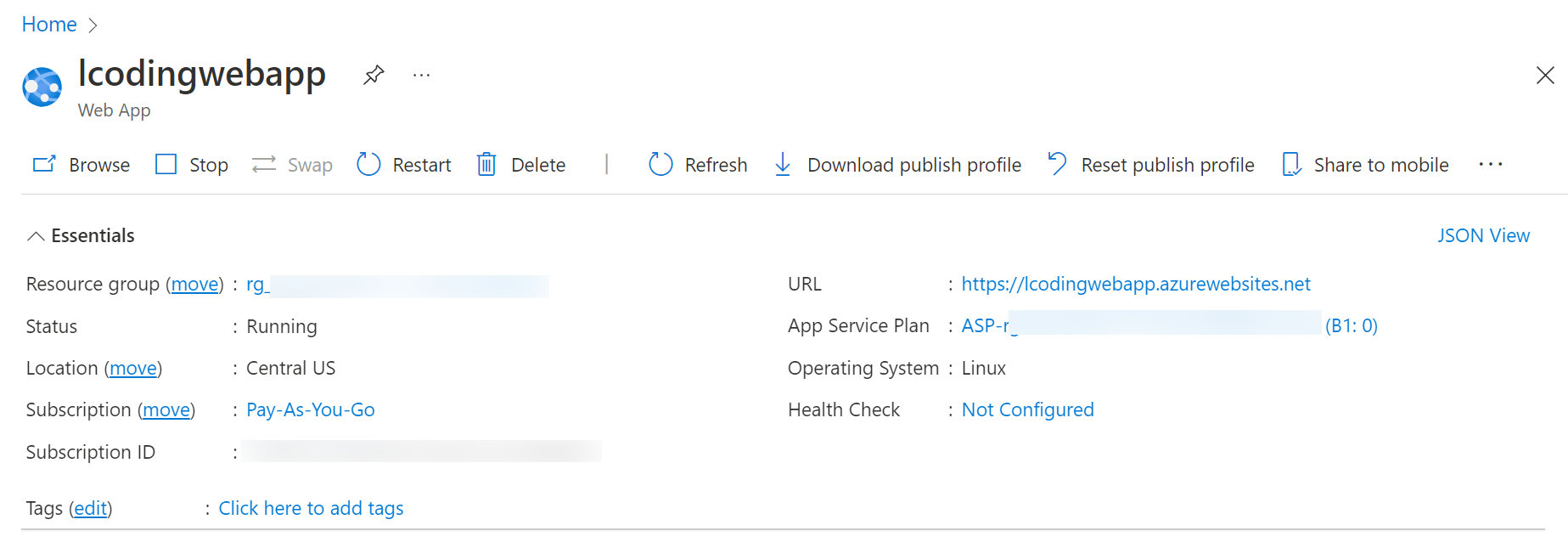
Task: Select the Delete command label
Action: (x=538, y=165)
